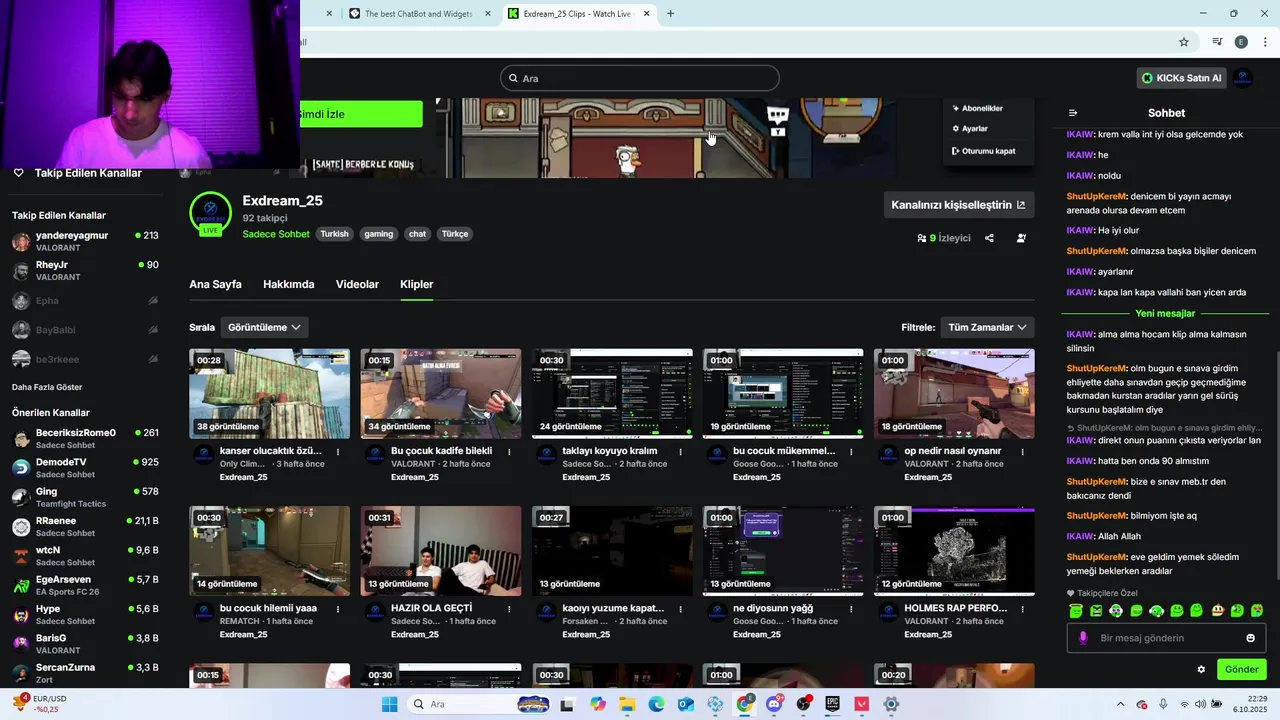Click the purple microphone icon in chat box
This screenshot has height=720, width=1280.
click(x=1083, y=638)
